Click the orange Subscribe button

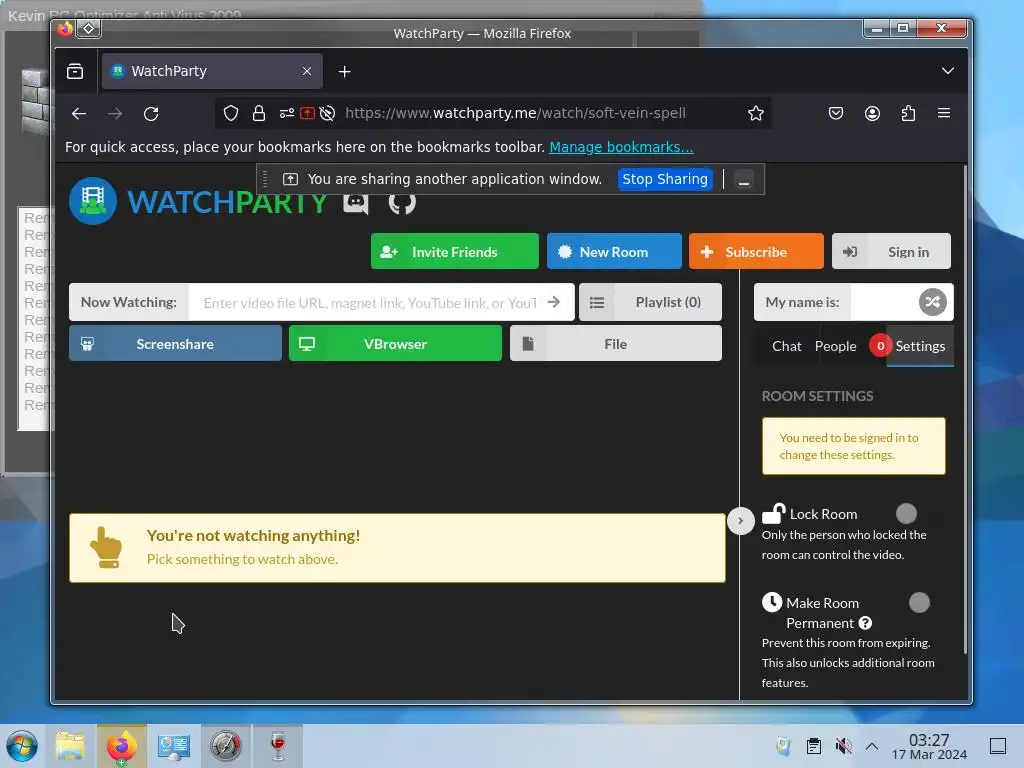point(756,251)
